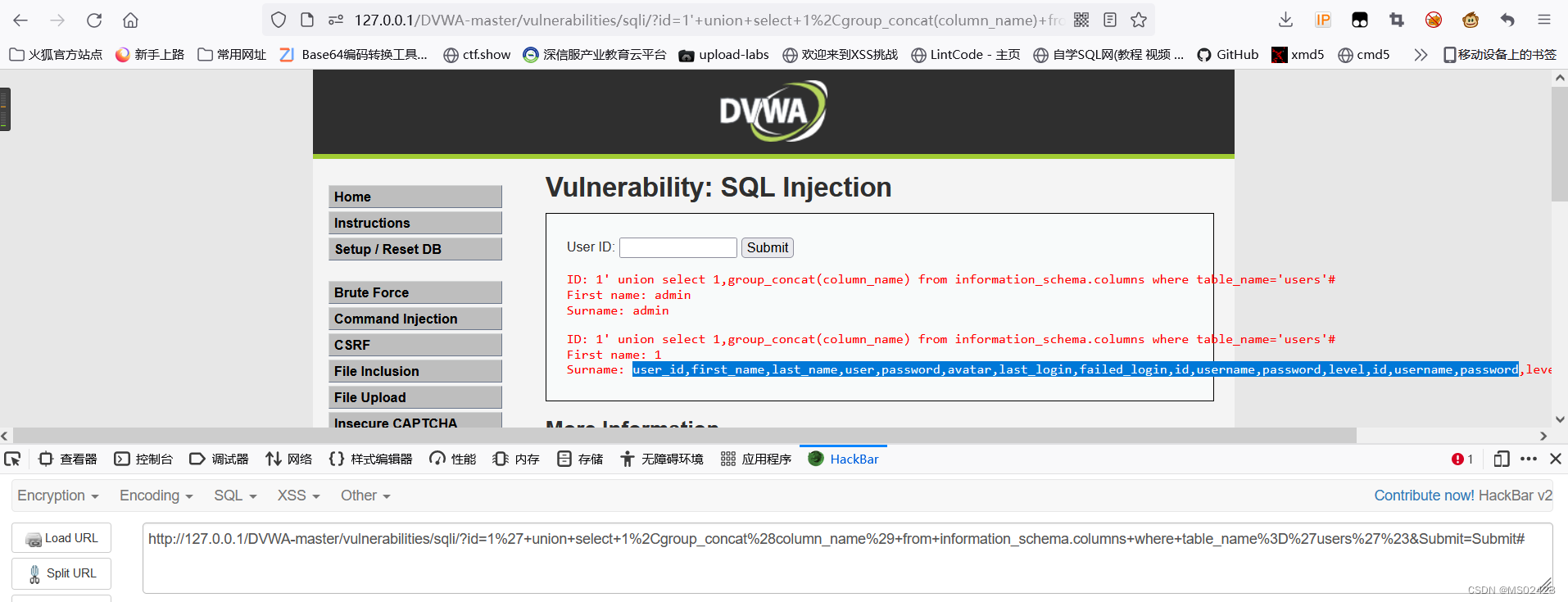Image resolution: width=1568 pixels, height=602 pixels.
Task: Click the crop screenshot extension icon
Action: [x=1397, y=20]
